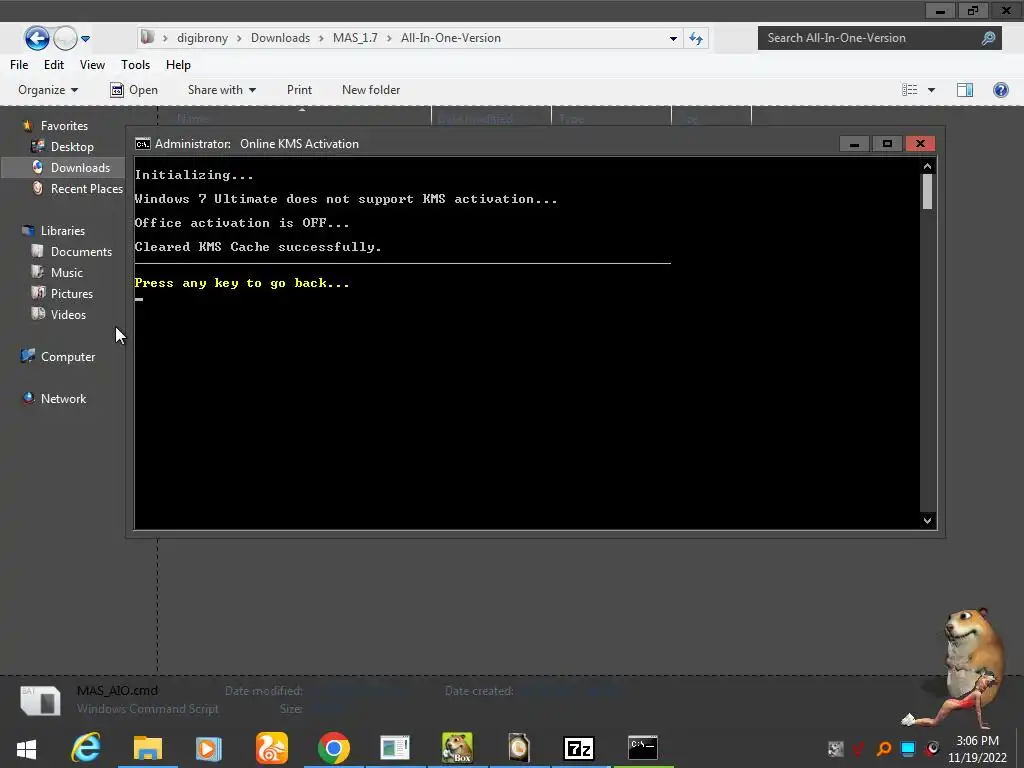
Task: Expand the address bar previous locations dropdown
Action: point(673,39)
